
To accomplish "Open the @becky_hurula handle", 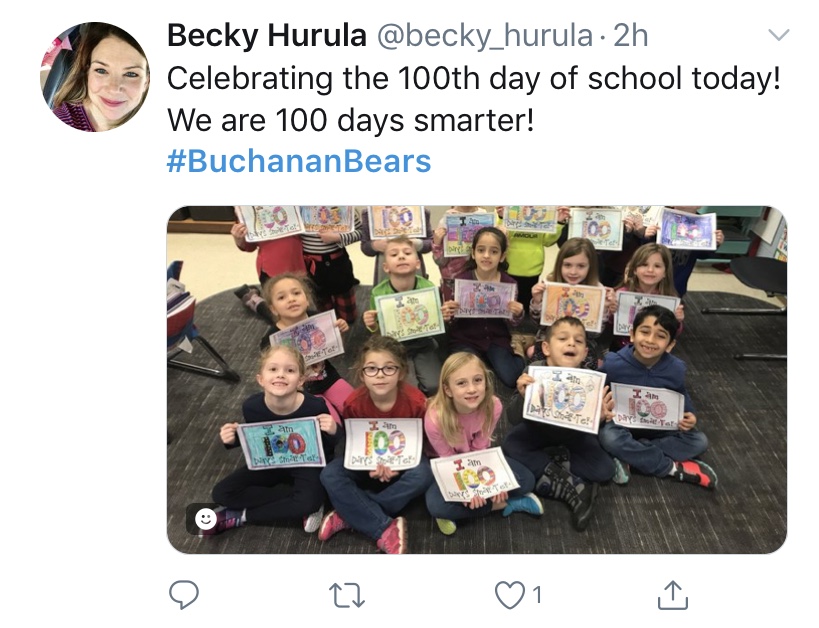I will click(485, 37).
